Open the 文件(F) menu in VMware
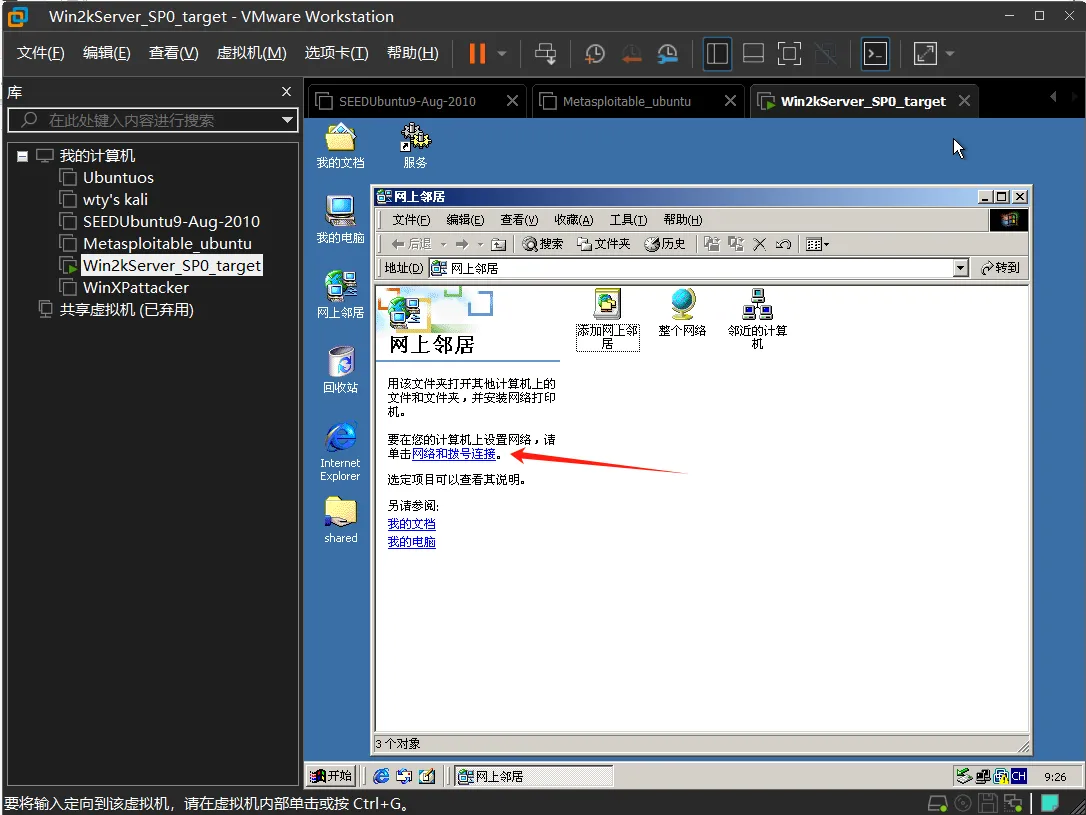Viewport: 1086px width, 815px height. point(40,53)
